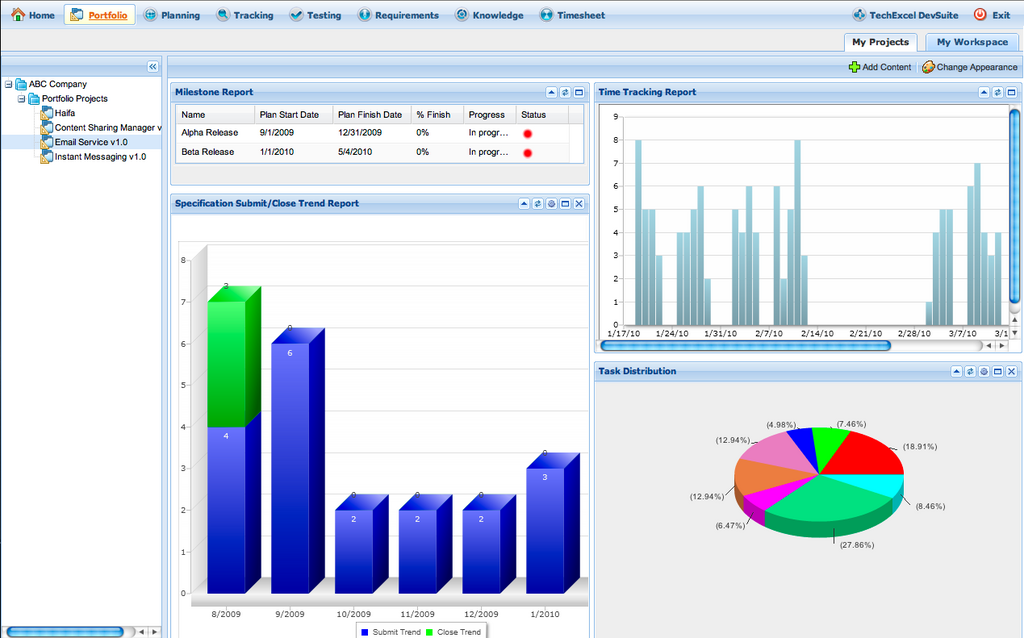Sort by Plan Finish Date column header
The width and height of the screenshot is (1024, 638).
[372, 115]
